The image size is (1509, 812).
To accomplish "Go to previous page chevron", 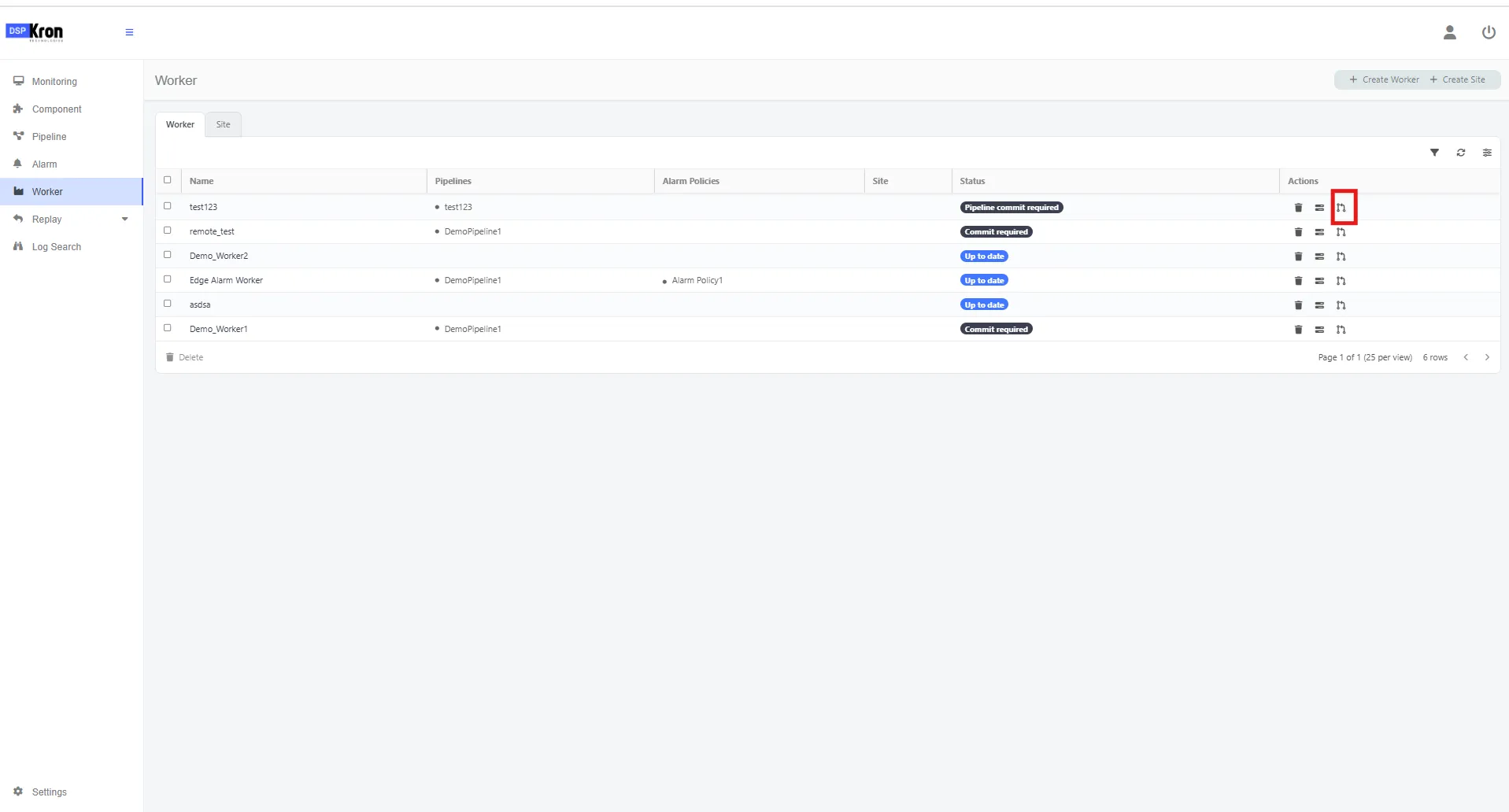I will [x=1466, y=357].
